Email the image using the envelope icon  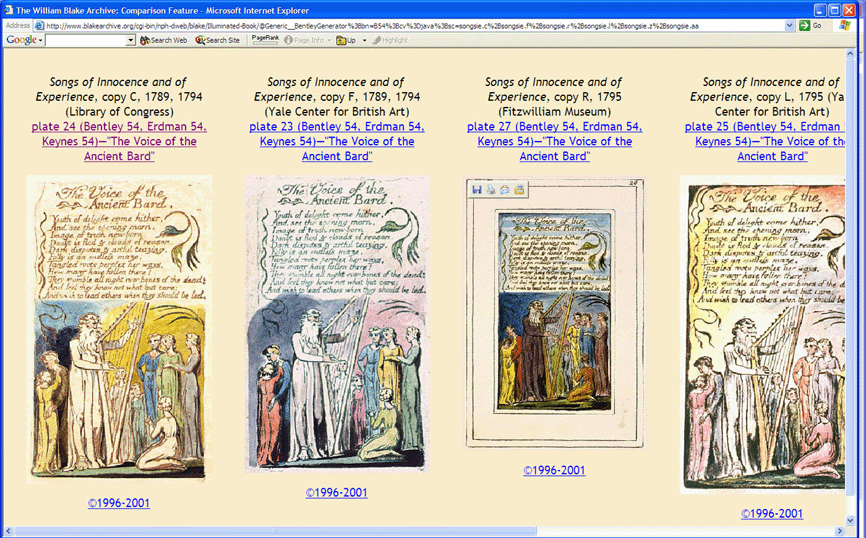(x=504, y=189)
